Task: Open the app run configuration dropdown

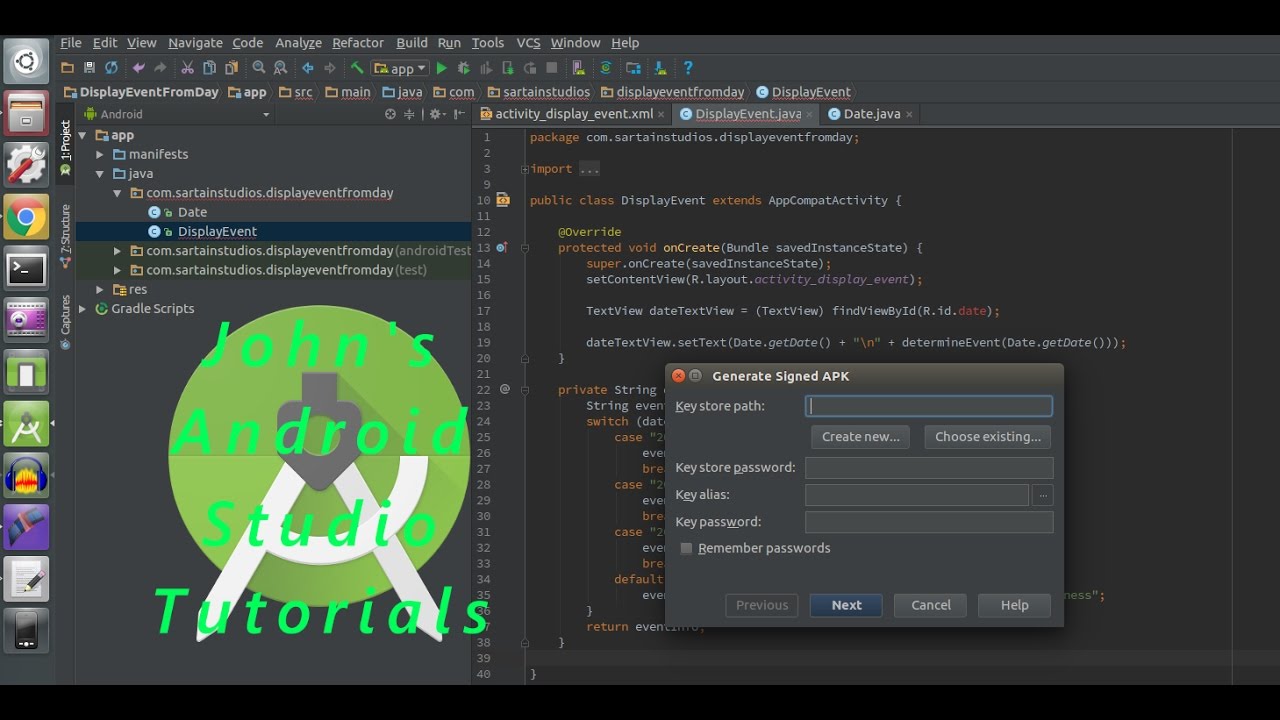Action: coord(400,68)
